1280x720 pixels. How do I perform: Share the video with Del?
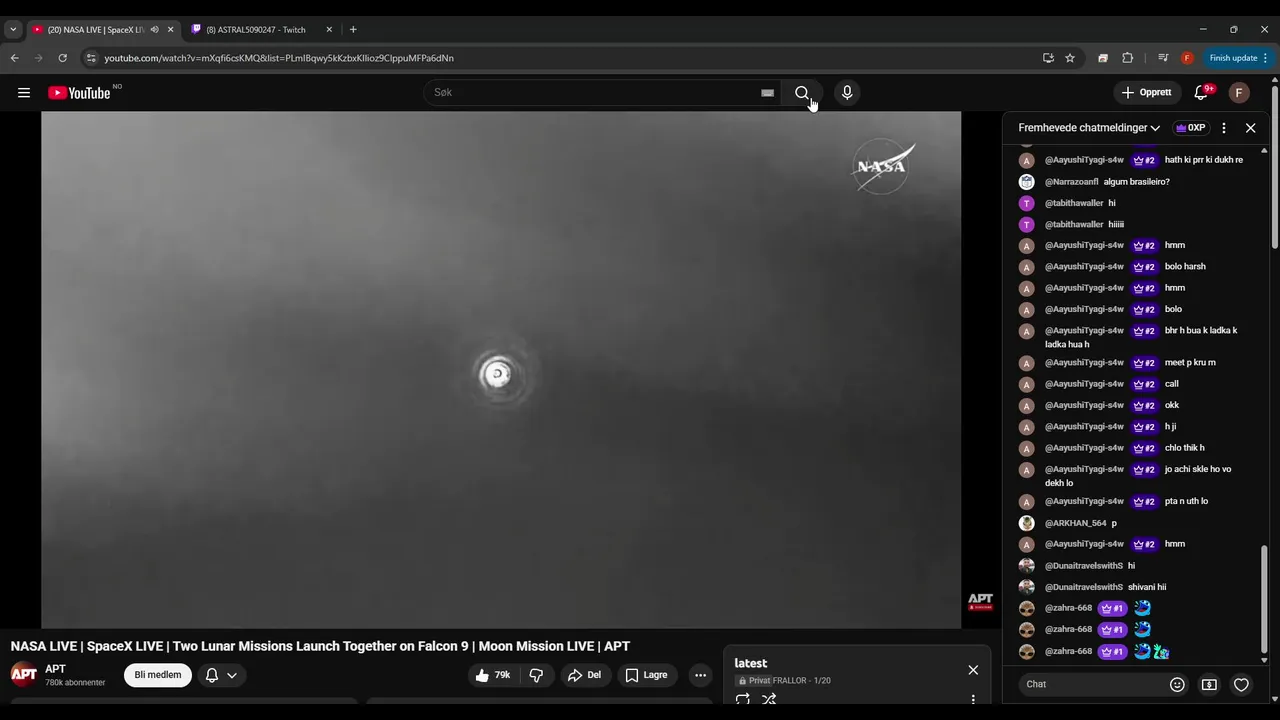point(584,675)
